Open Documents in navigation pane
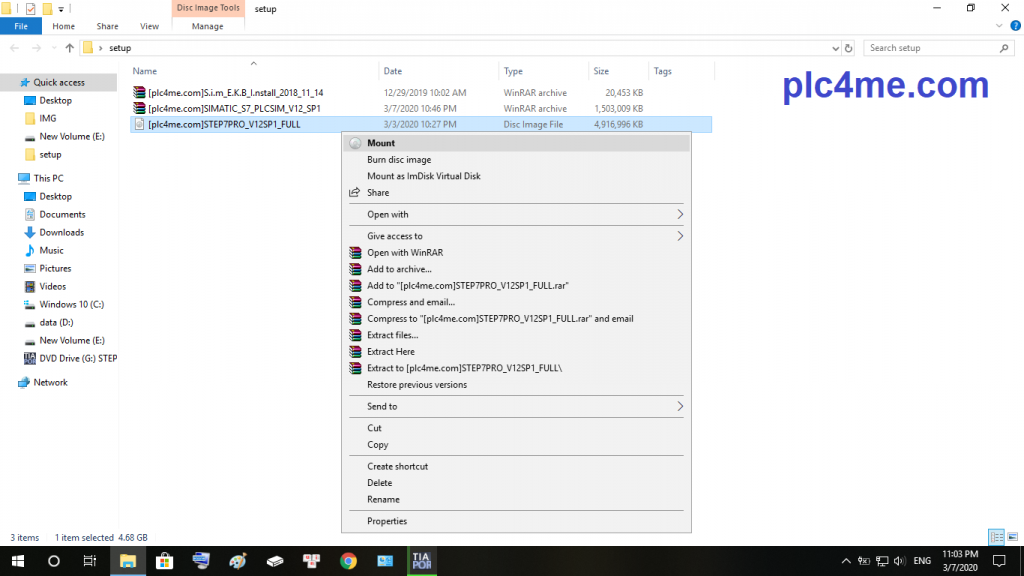 (x=62, y=214)
